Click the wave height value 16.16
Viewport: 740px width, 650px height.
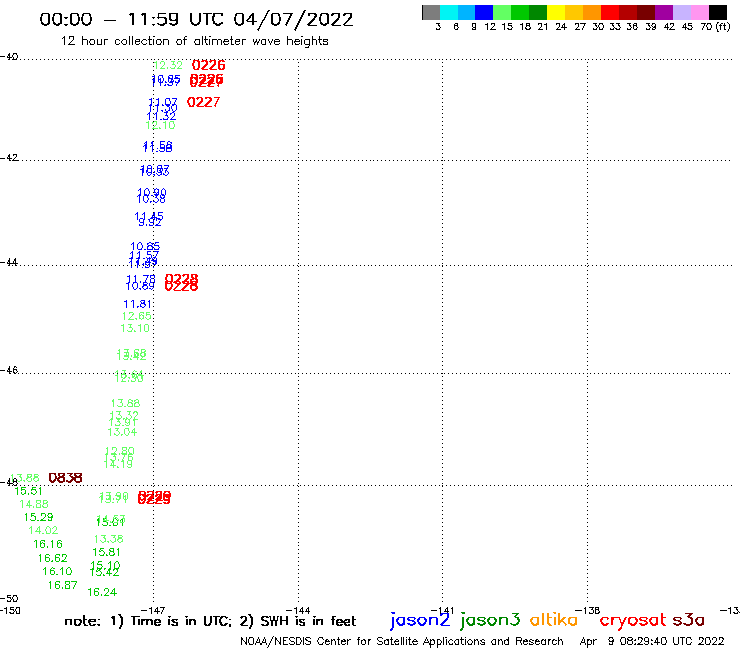click(48, 544)
